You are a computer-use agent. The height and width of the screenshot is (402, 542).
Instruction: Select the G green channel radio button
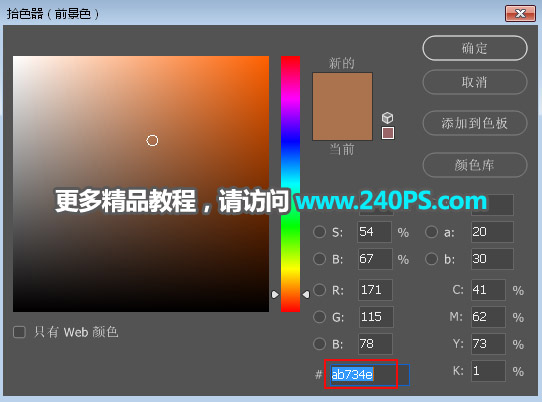coord(319,317)
